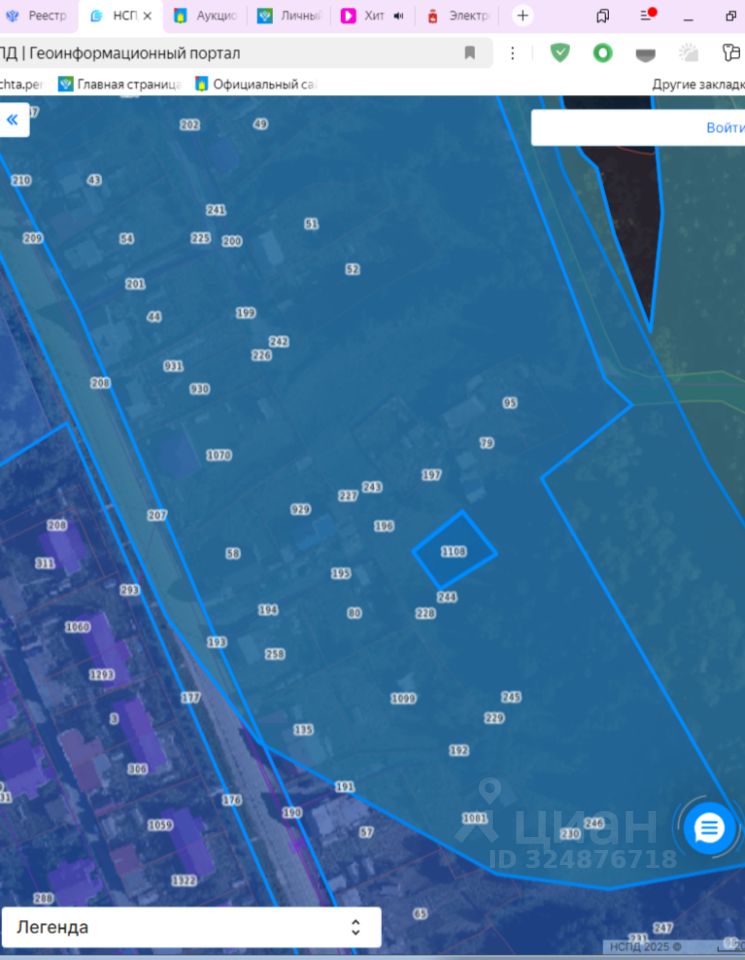The height and width of the screenshot is (960, 745).
Task: Click parcel label 929 on map
Action: (x=301, y=509)
